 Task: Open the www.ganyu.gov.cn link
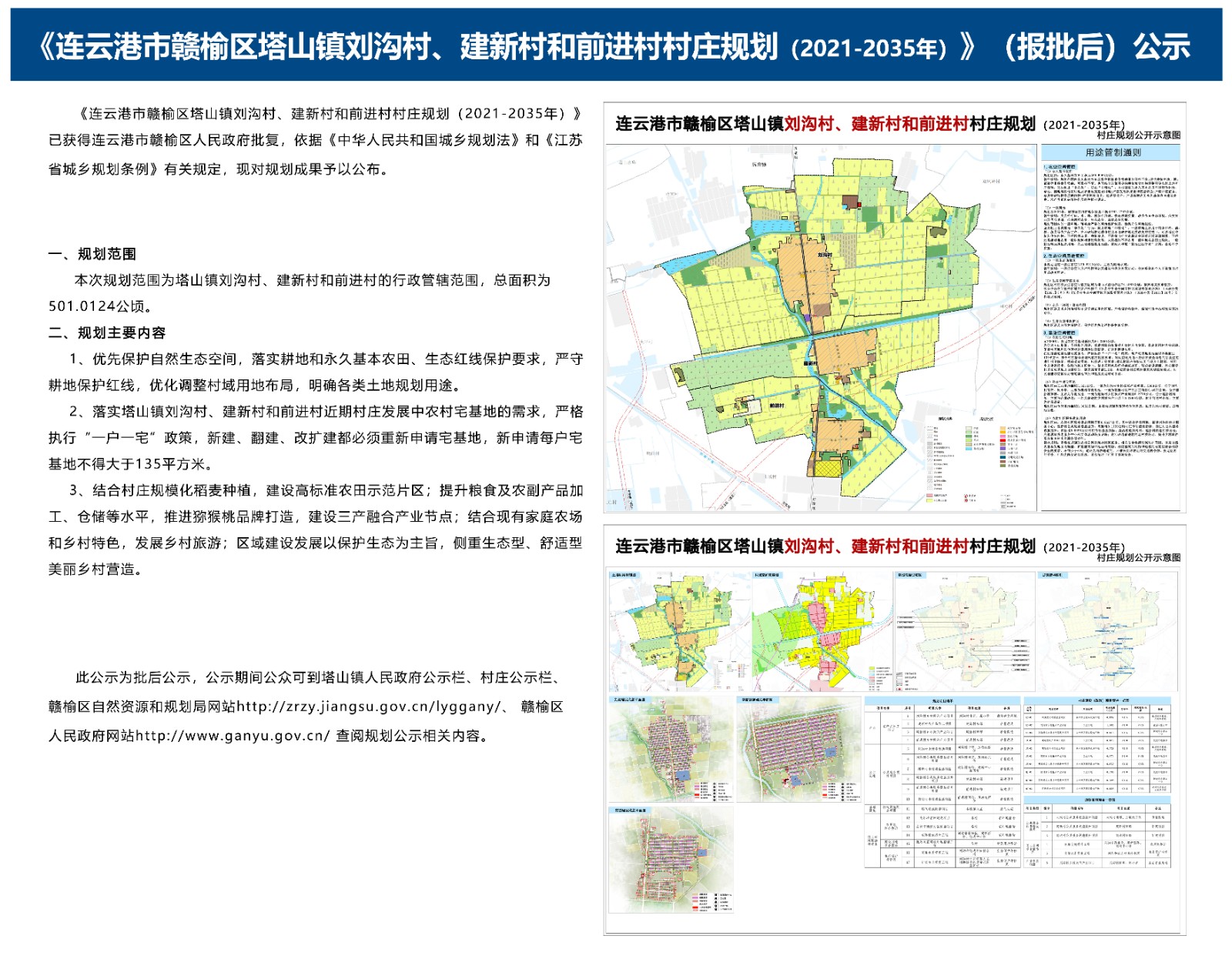pyautogui.click(x=233, y=736)
